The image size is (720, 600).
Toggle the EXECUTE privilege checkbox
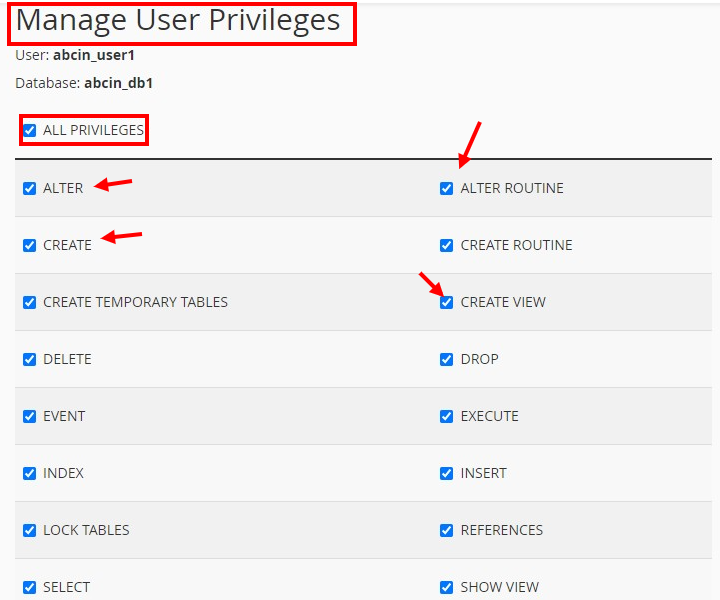(447, 416)
